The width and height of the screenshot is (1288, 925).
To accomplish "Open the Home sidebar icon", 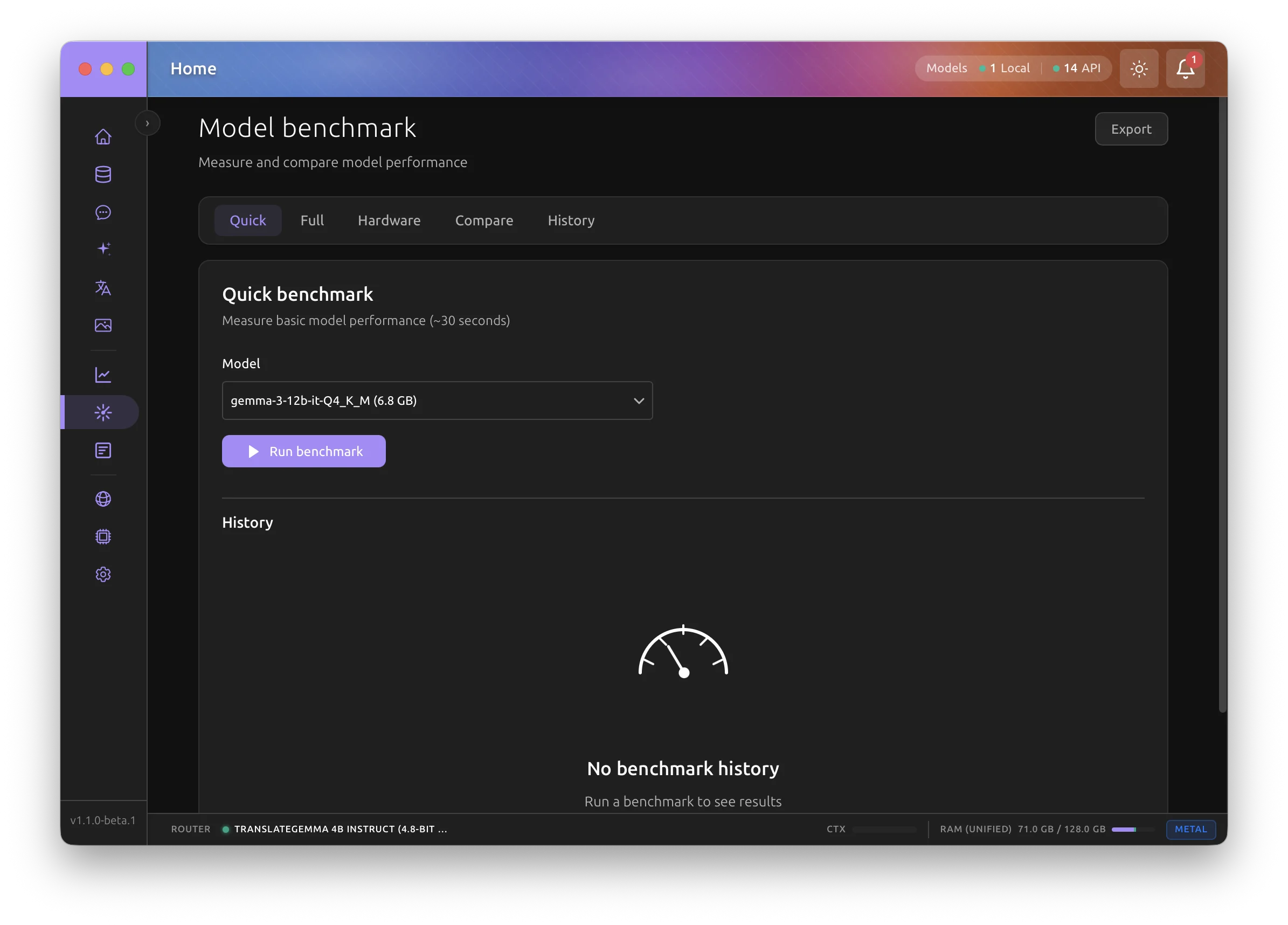I will pos(103,136).
